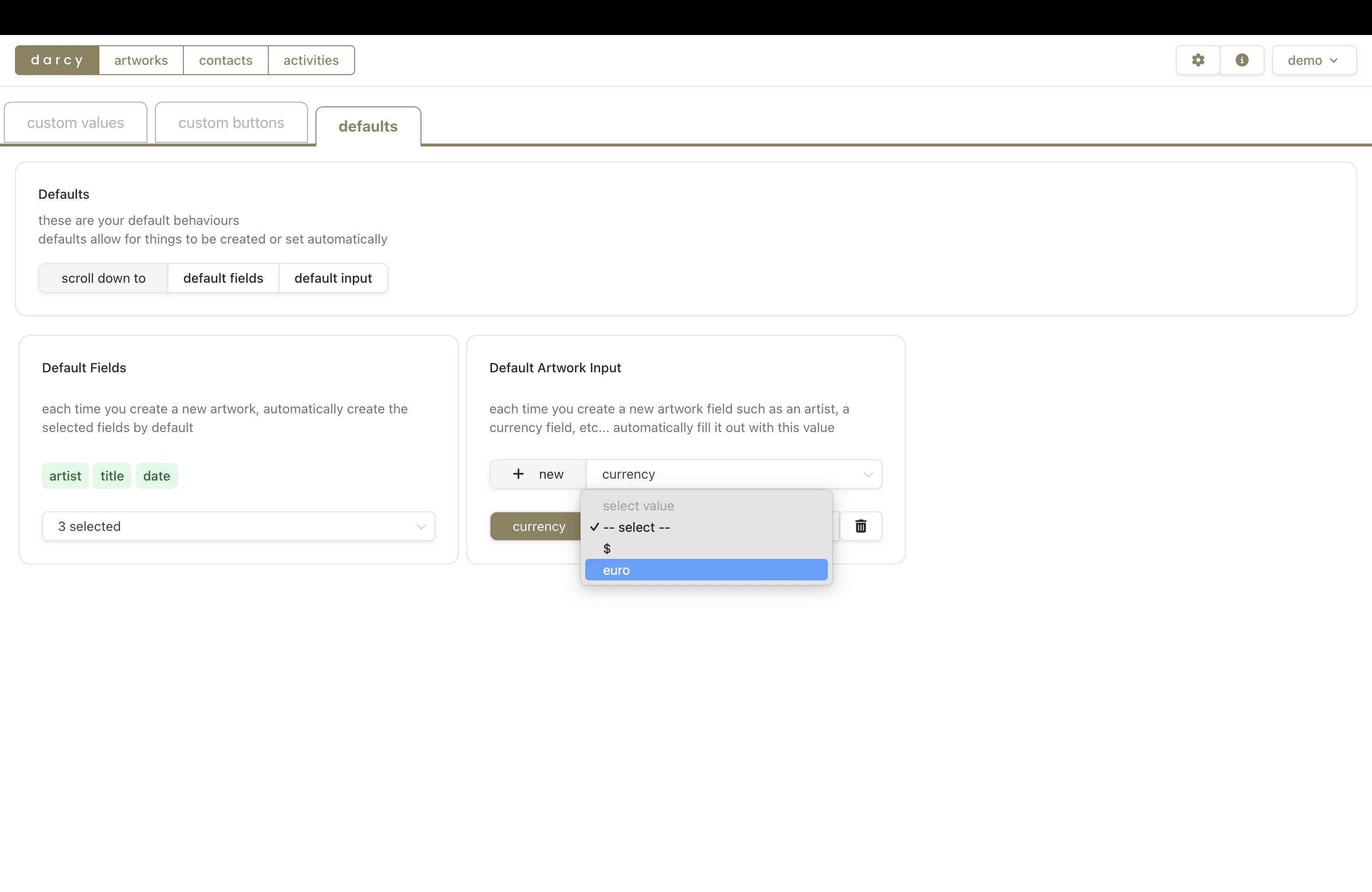Click the darcy home logo button
The height and width of the screenshot is (892, 1372).
pos(57,60)
